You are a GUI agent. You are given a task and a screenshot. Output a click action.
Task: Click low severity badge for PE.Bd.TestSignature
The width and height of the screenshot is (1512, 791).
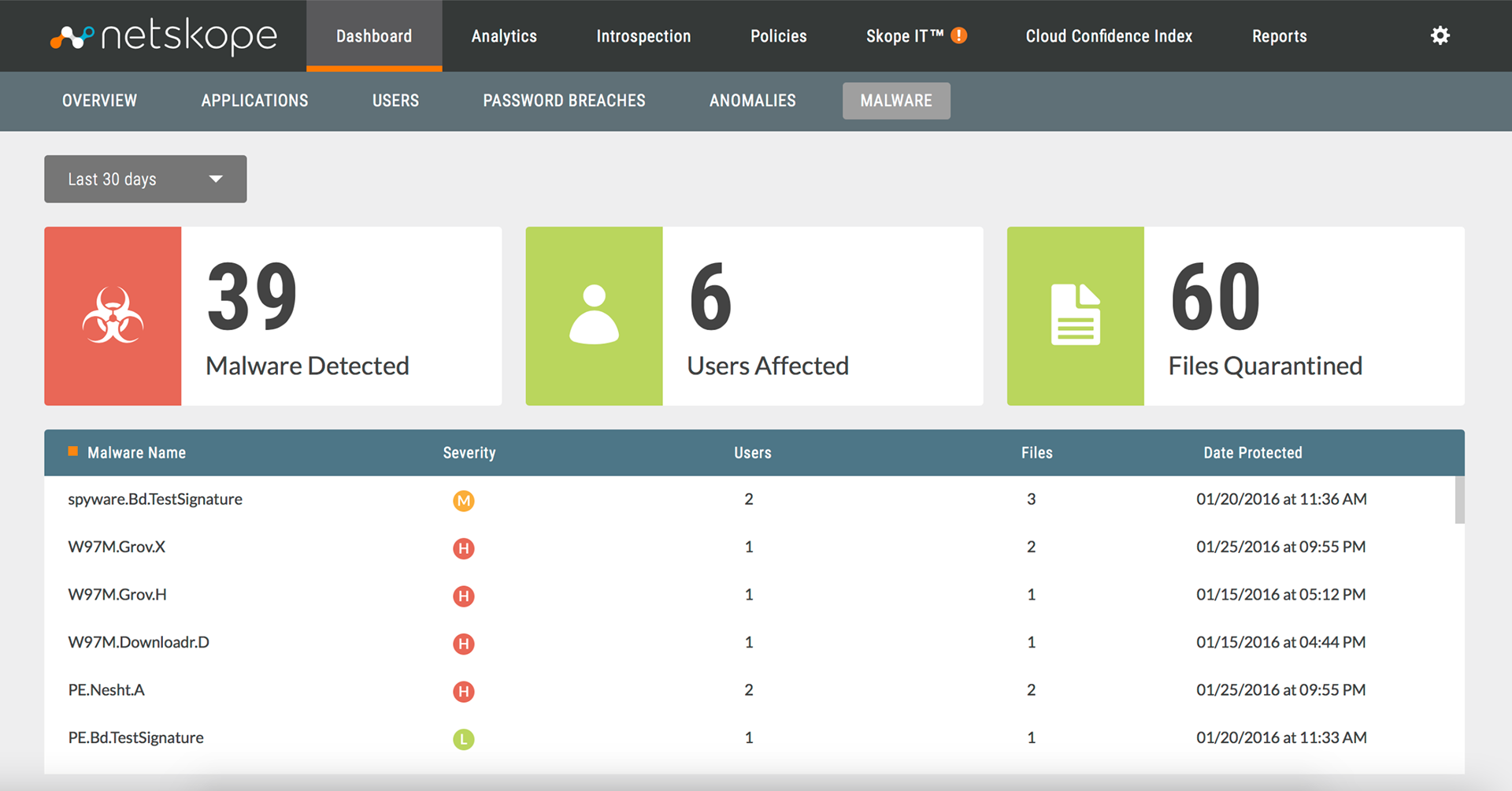pyautogui.click(x=464, y=739)
